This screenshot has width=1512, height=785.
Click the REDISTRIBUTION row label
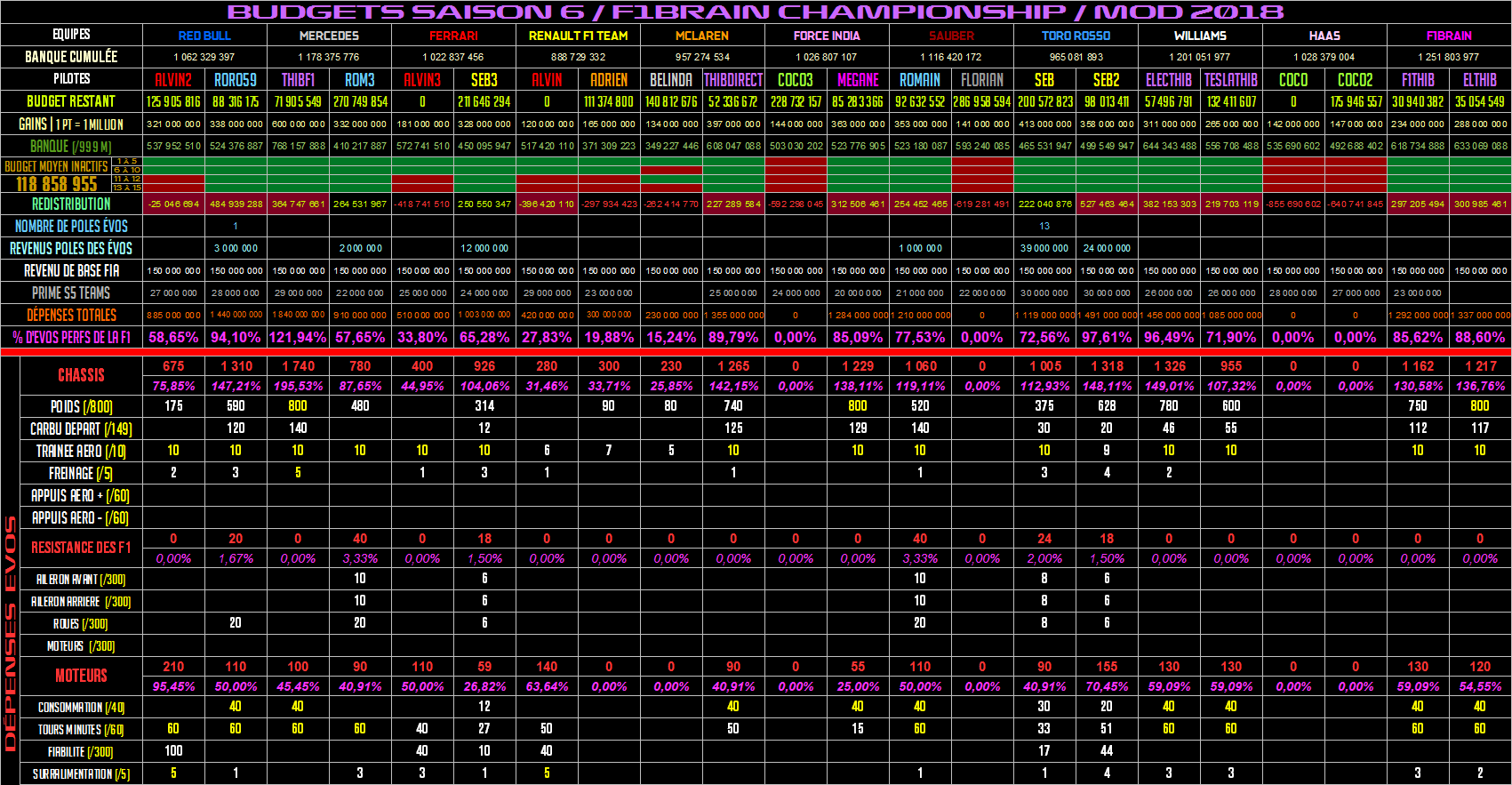coord(71,204)
